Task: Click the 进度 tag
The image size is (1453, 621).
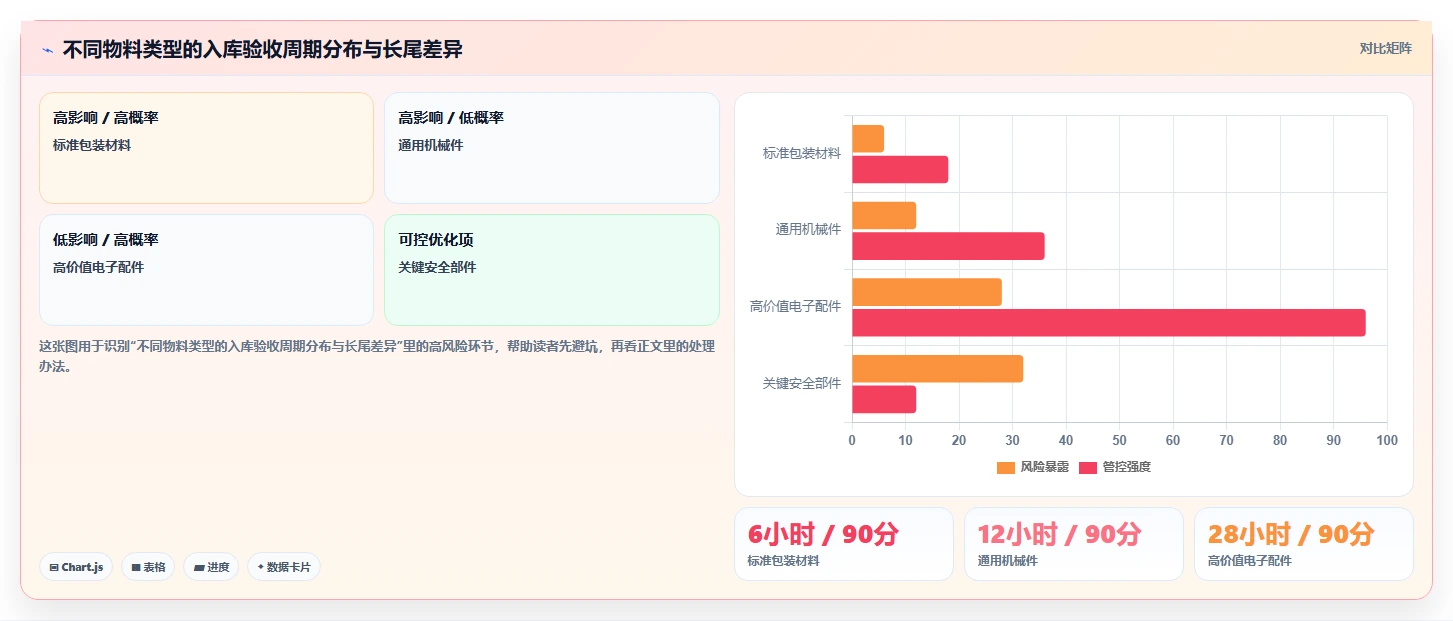Action: coord(211,567)
